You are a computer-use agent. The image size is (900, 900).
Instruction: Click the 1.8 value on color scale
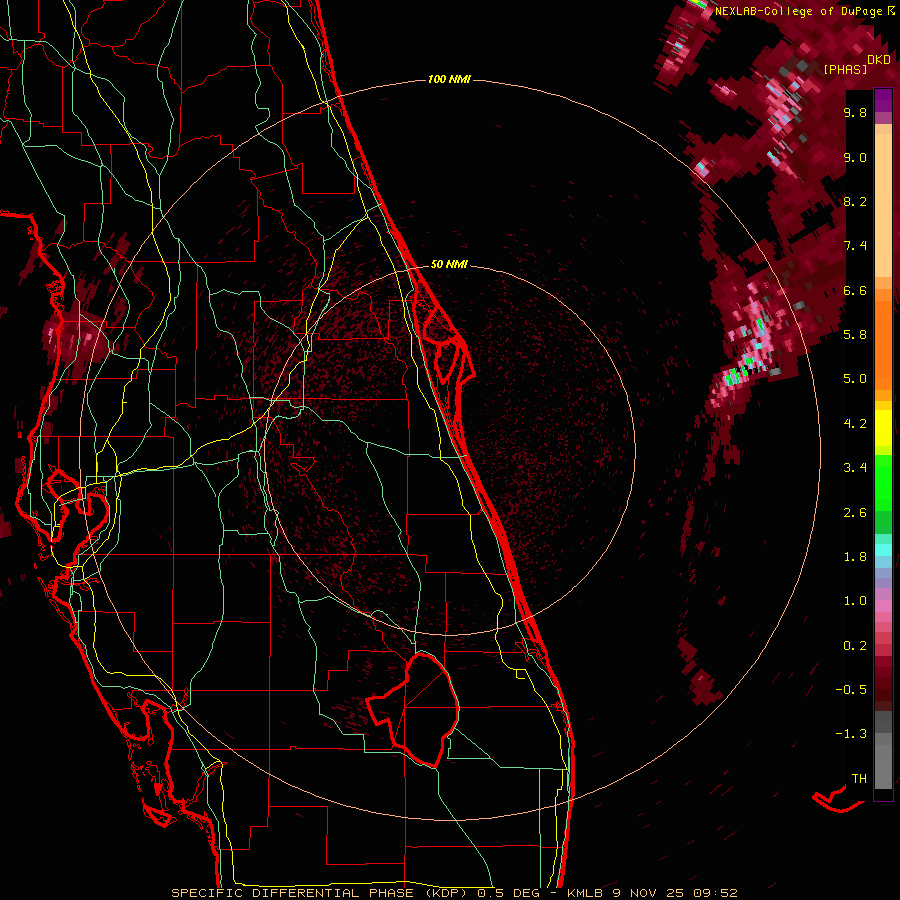(855, 557)
